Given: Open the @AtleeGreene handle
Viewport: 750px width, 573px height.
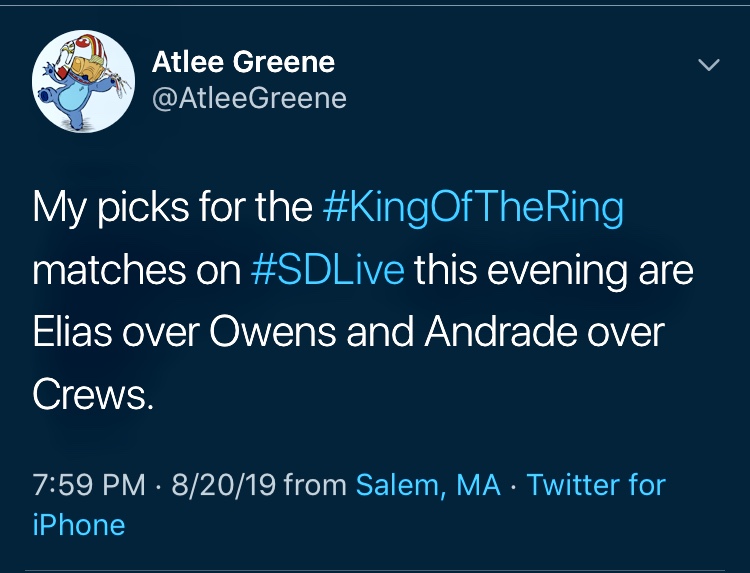Looking at the screenshot, I should coord(249,98).
